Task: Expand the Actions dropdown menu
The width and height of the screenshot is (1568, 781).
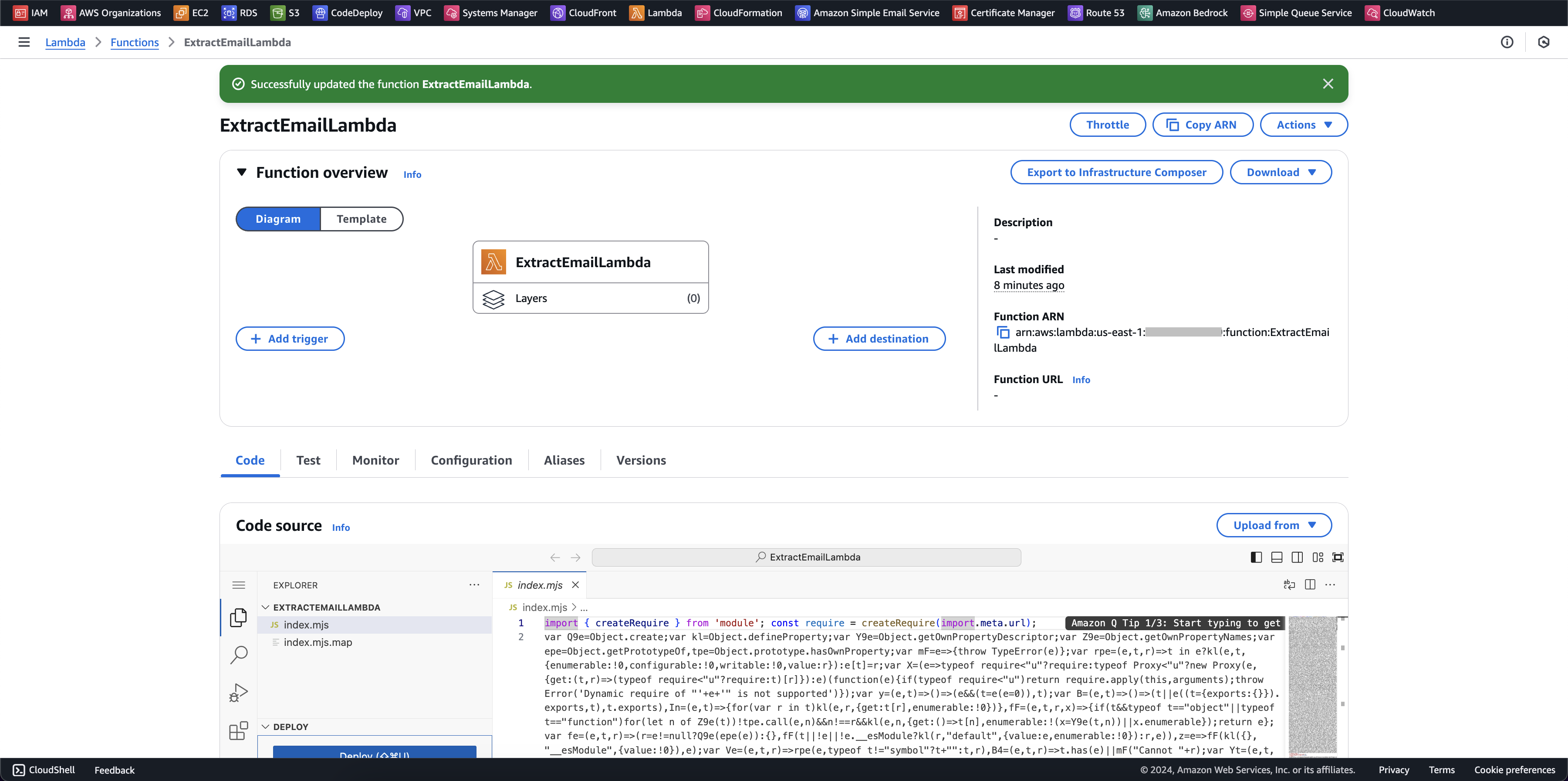Action: point(1304,124)
